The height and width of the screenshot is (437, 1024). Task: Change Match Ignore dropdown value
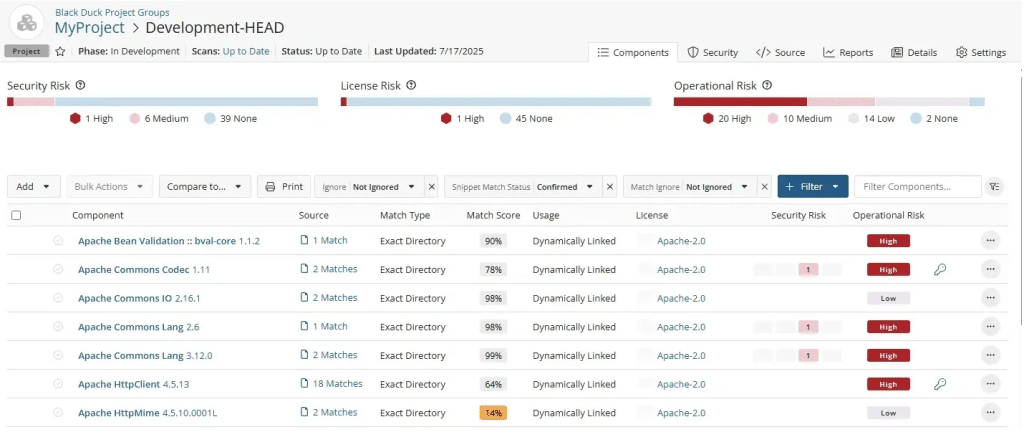pos(716,187)
